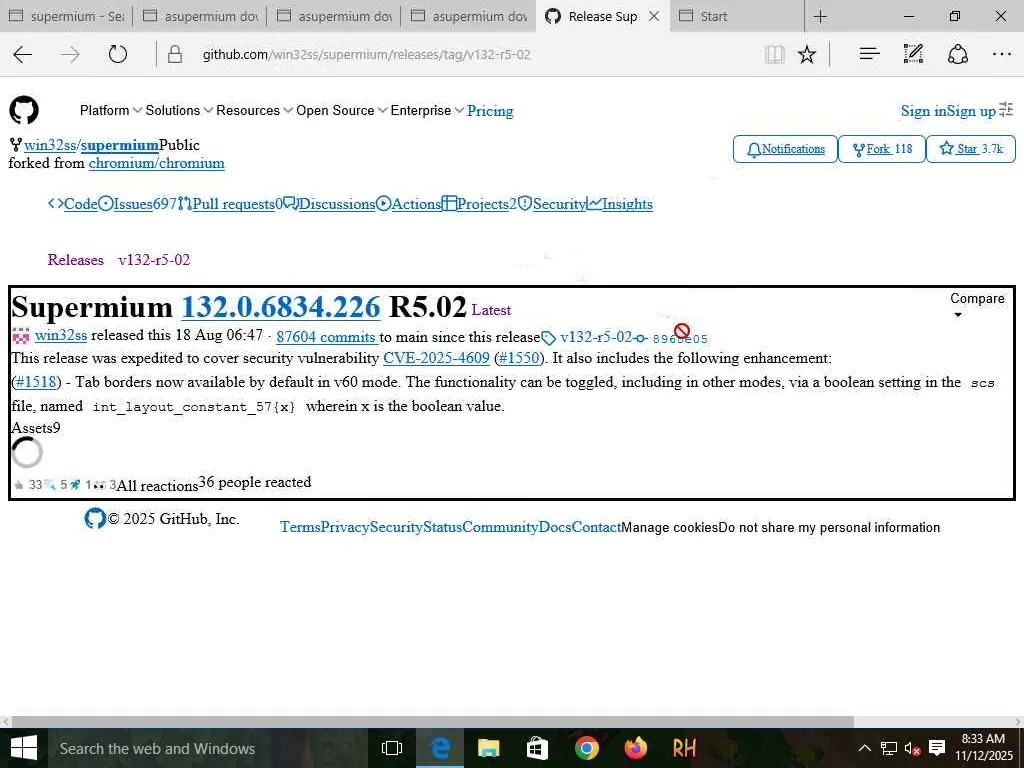Screen dimensions: 1024x768
Task: Click the Sign in link
Action: coord(923,111)
